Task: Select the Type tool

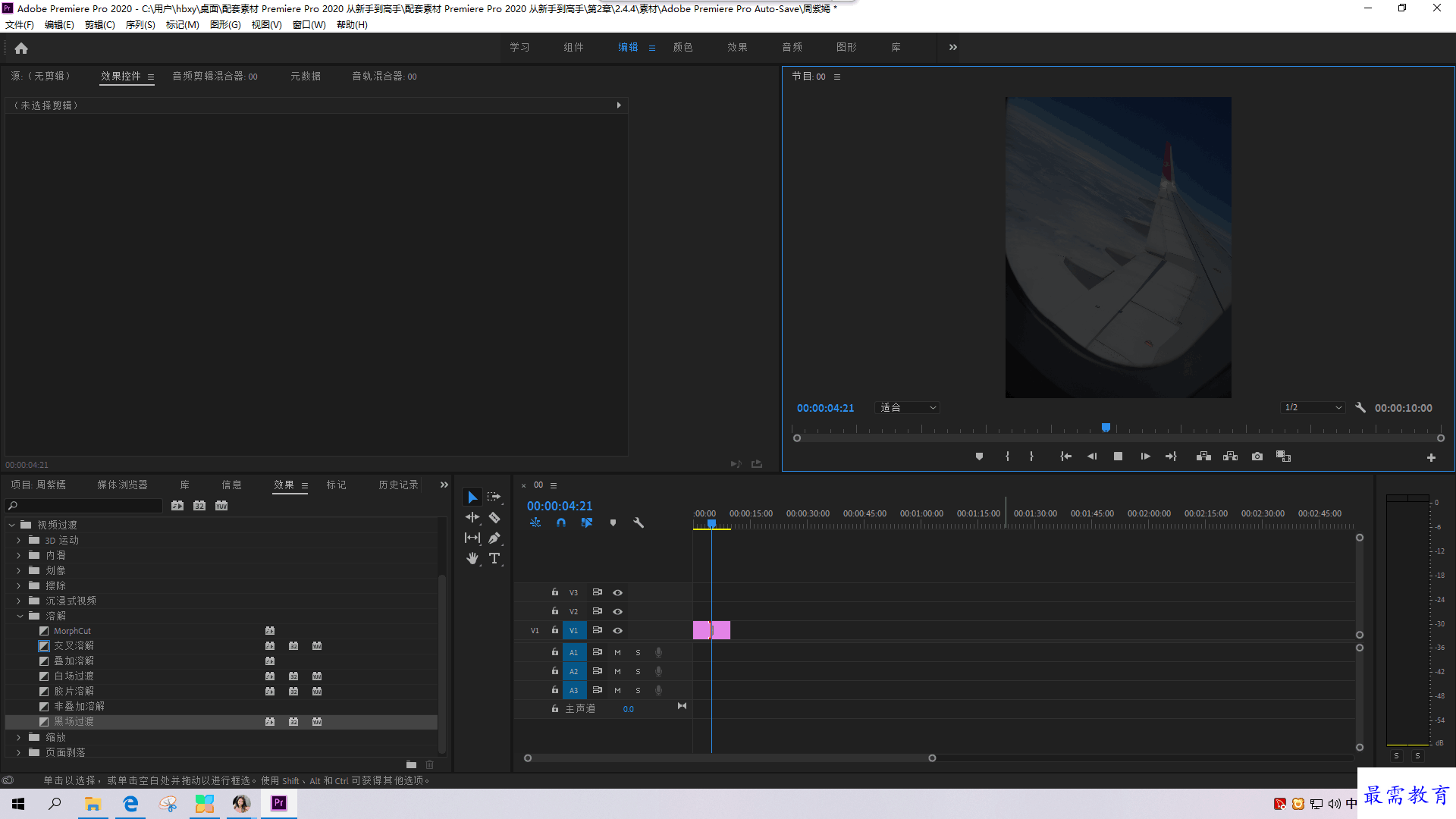Action: click(x=494, y=558)
